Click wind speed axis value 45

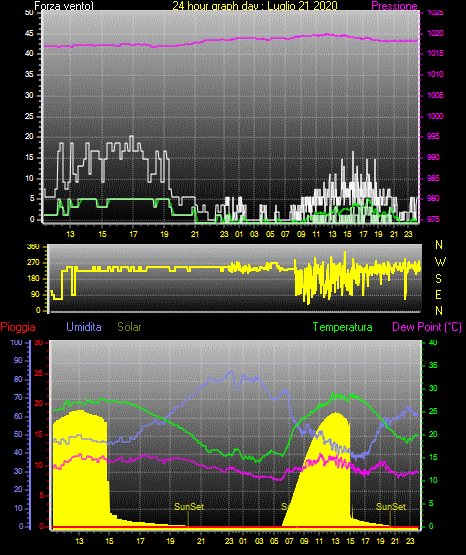[29, 34]
